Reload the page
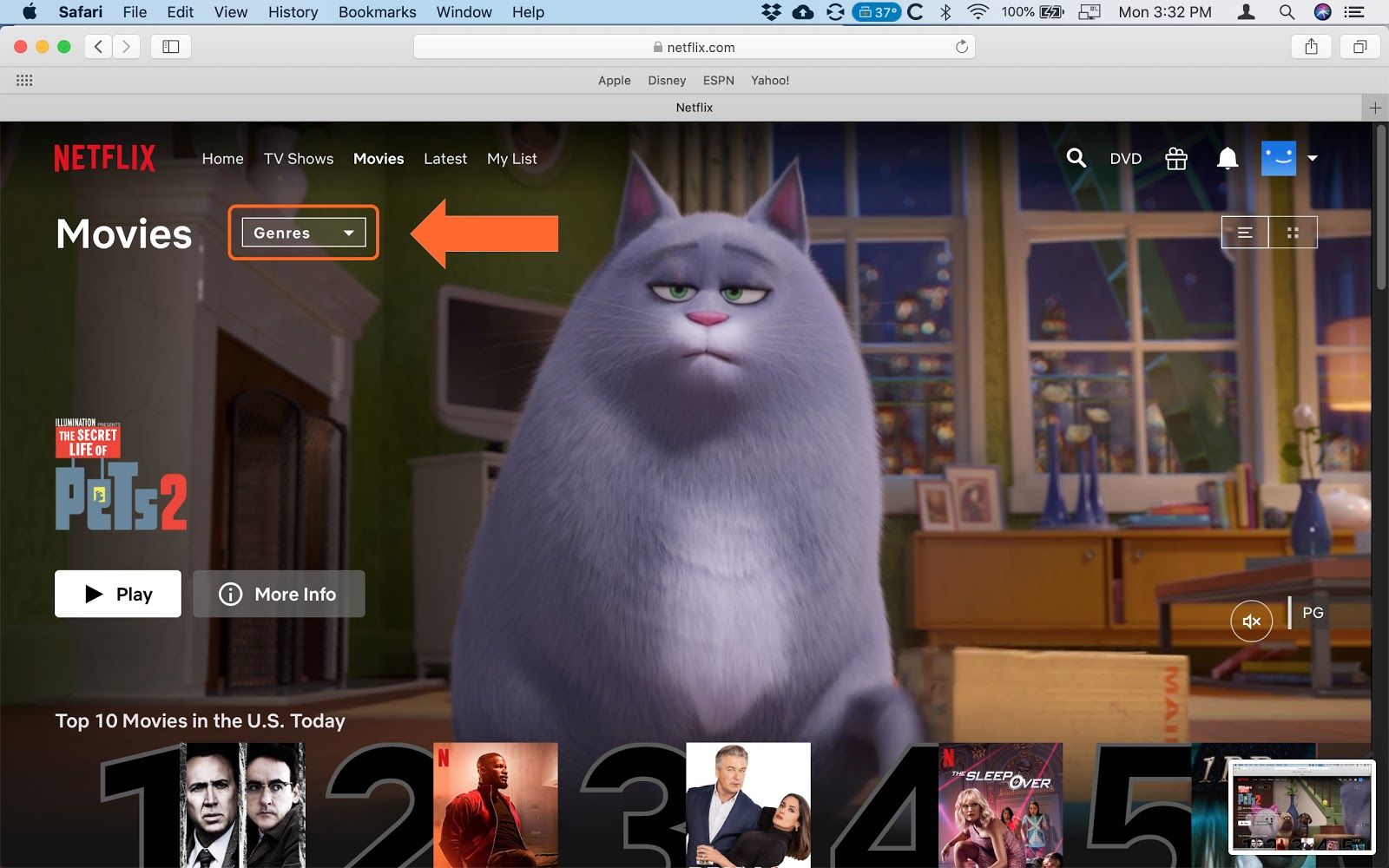Screen dimensions: 1389x868 [x=961, y=47]
